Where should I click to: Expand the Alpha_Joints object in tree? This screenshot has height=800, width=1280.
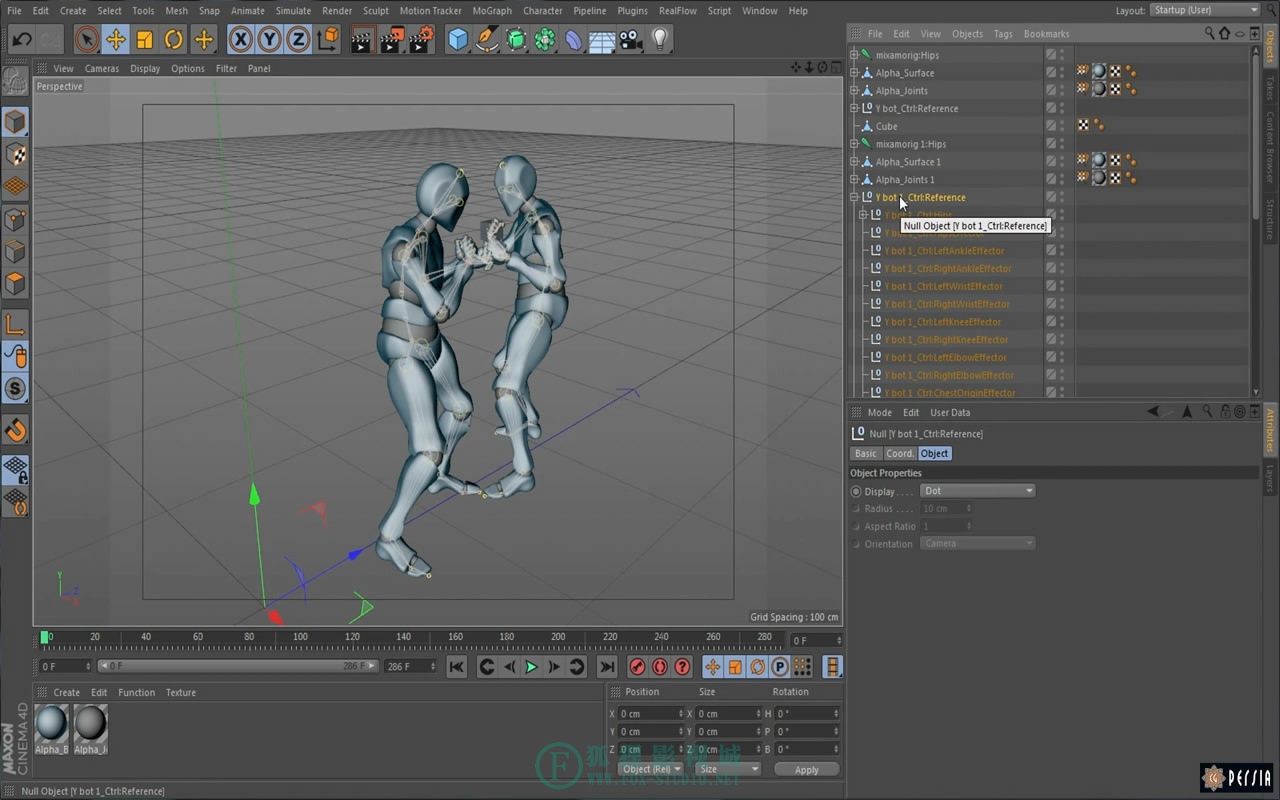(x=854, y=91)
